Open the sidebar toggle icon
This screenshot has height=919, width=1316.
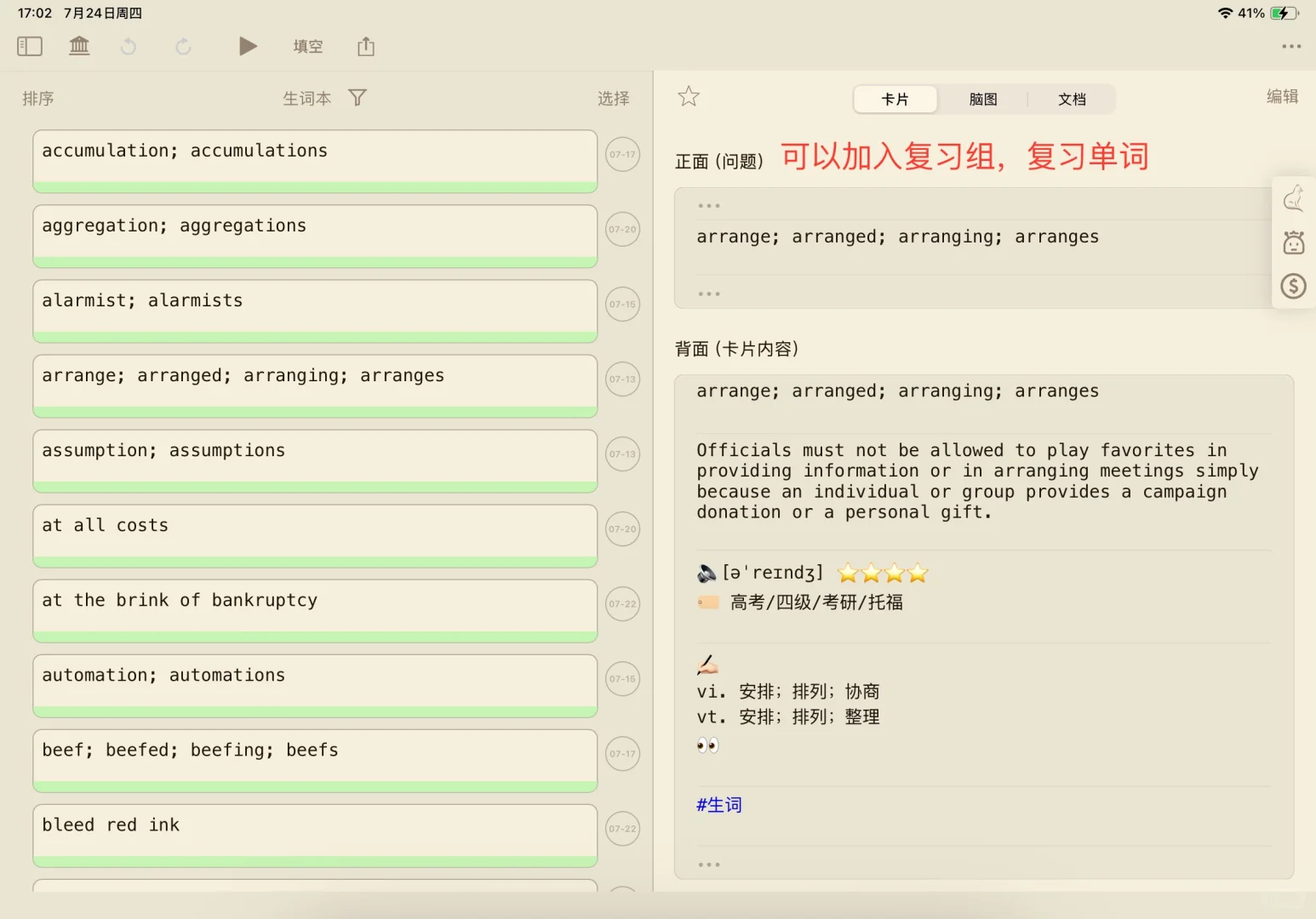[x=29, y=46]
